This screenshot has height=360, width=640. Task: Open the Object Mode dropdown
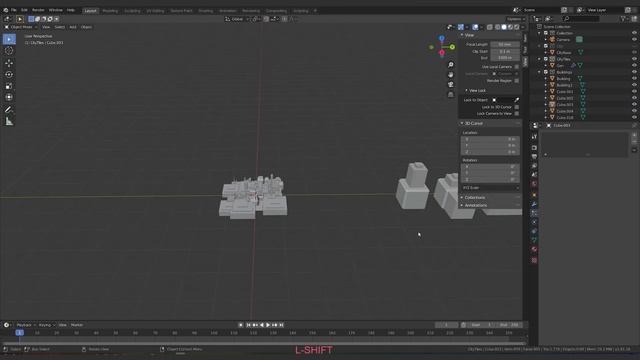coord(21,27)
